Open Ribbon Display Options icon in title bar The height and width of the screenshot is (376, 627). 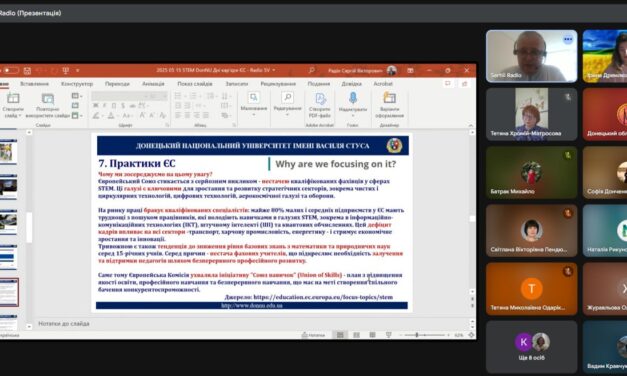click(410, 70)
